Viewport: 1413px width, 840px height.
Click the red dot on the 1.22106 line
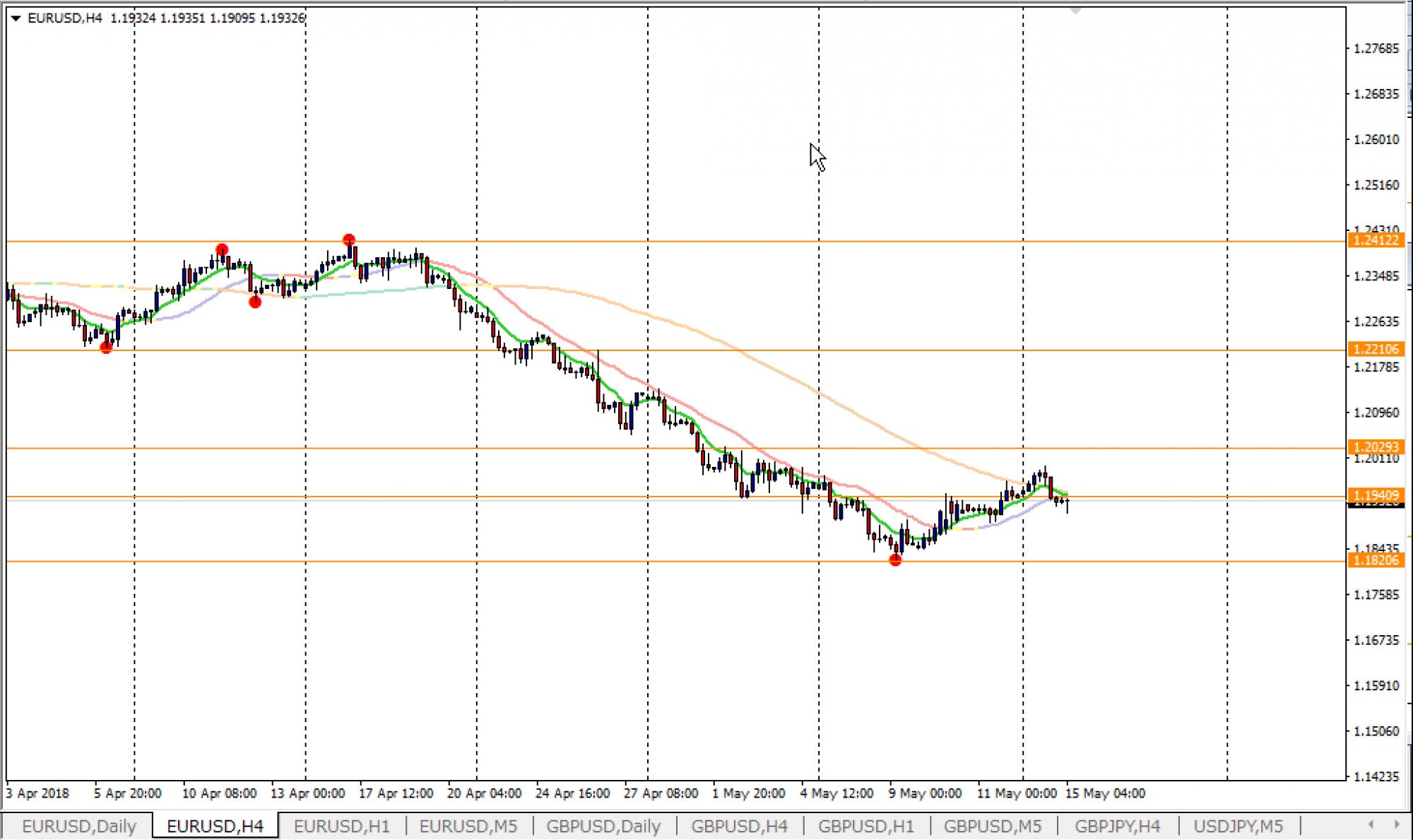[x=106, y=347]
